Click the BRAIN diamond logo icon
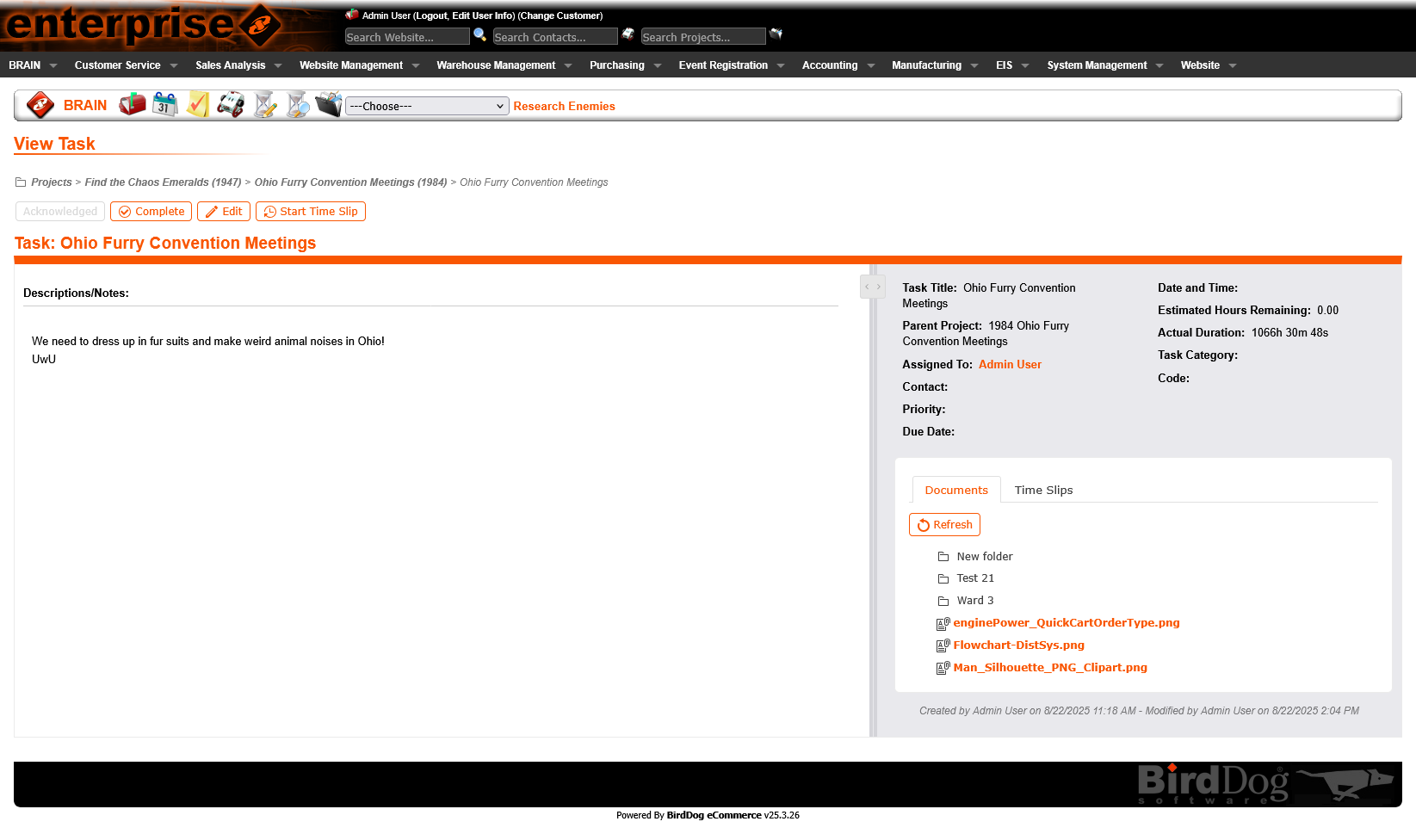Image resolution: width=1416 pixels, height=840 pixels. (x=40, y=105)
